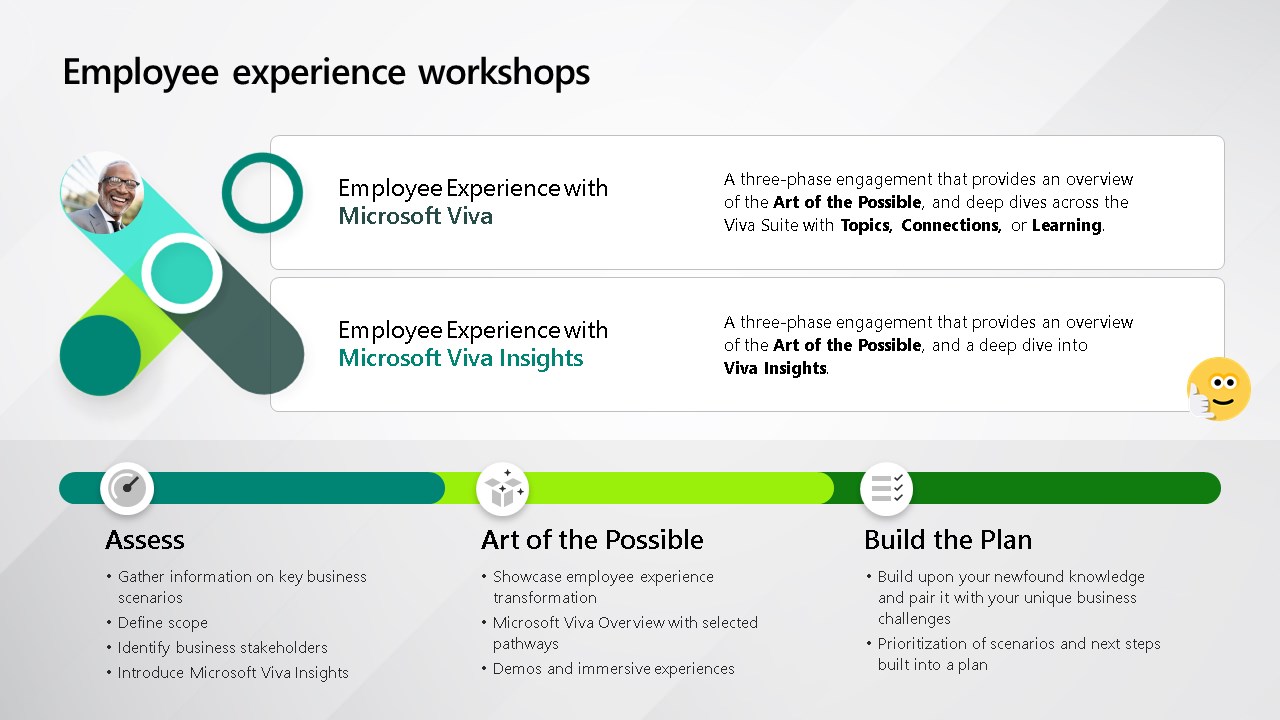Click the Build the Plan checklist icon
The height and width of the screenshot is (720, 1280).
tap(886, 488)
